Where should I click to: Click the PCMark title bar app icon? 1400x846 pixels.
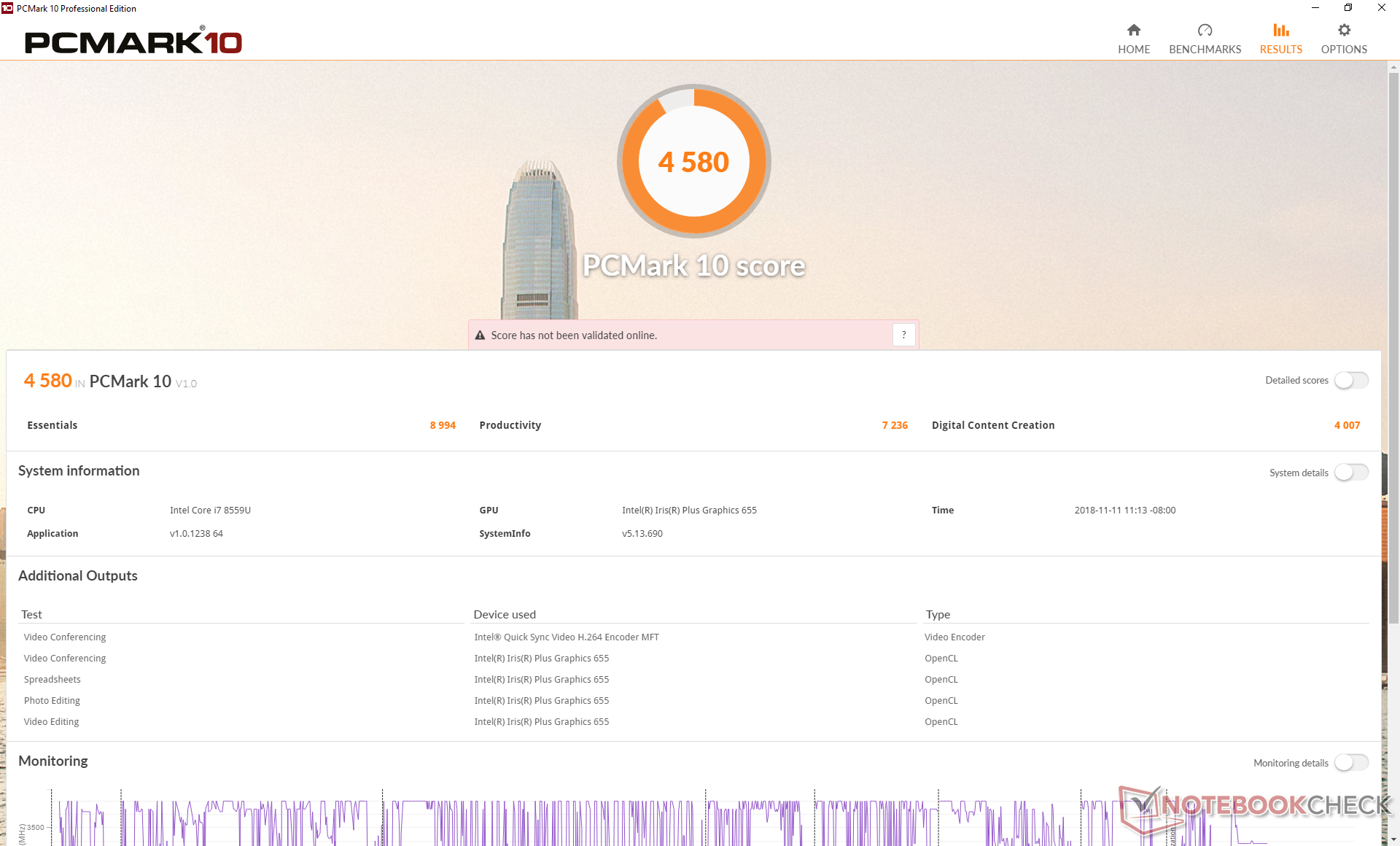click(x=7, y=8)
